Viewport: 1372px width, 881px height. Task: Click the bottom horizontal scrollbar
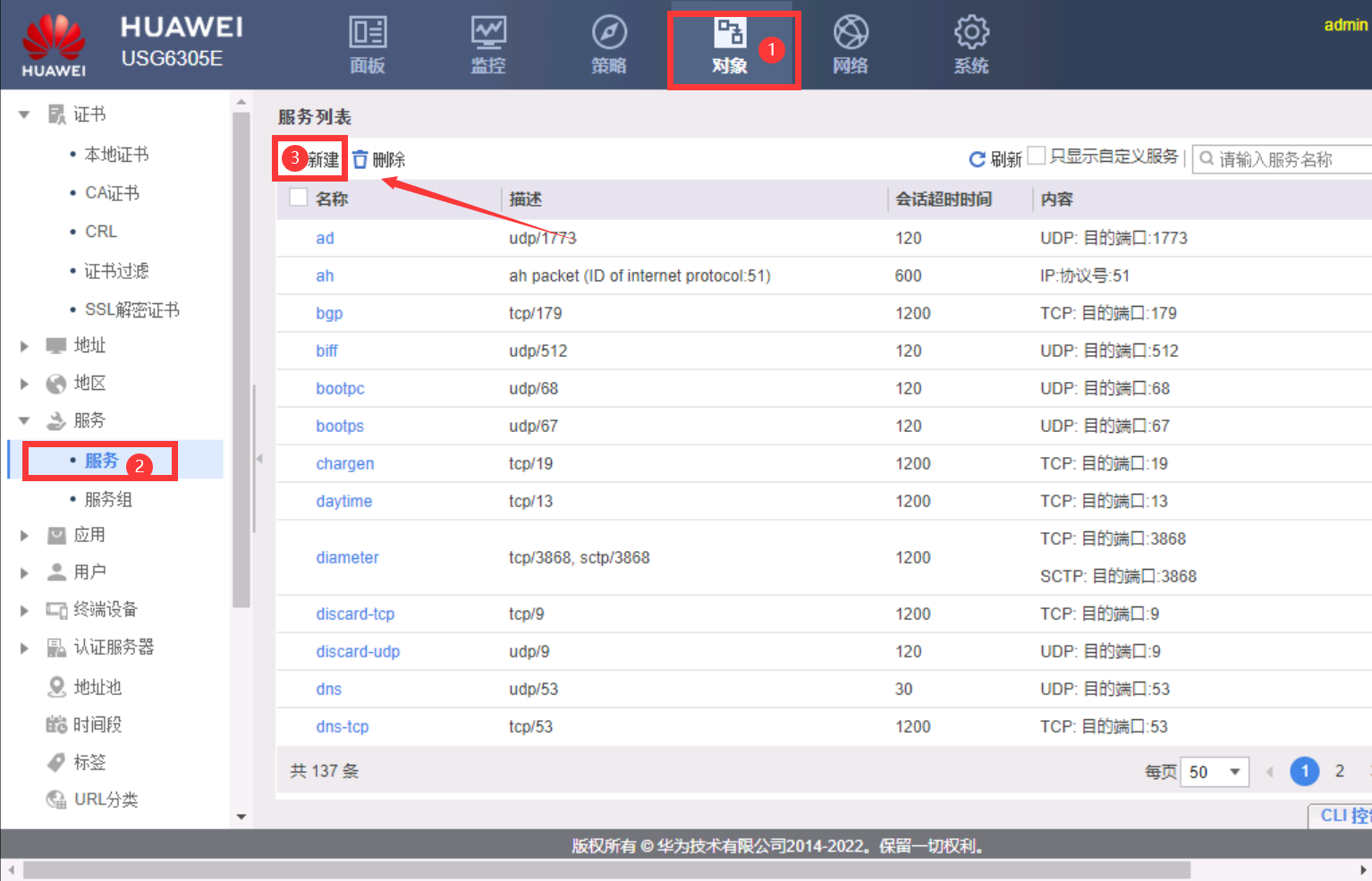point(606,870)
